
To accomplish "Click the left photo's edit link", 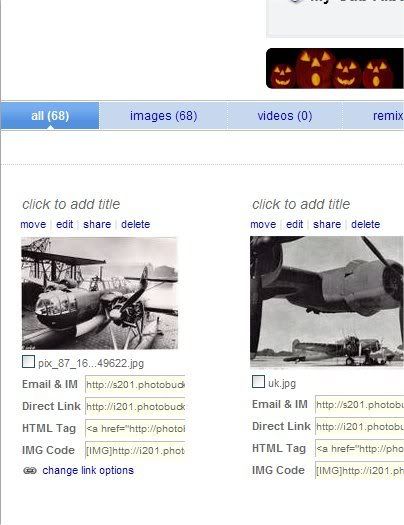I will [x=65, y=224].
